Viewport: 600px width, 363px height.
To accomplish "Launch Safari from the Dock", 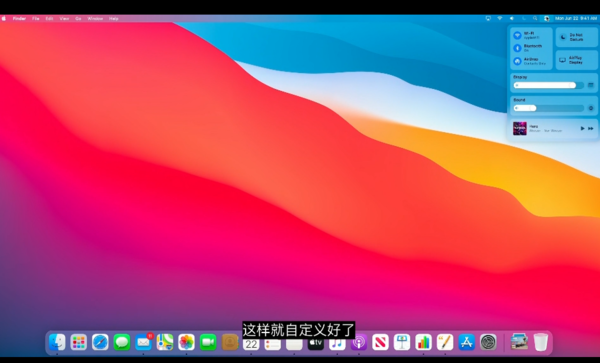I will click(100, 342).
